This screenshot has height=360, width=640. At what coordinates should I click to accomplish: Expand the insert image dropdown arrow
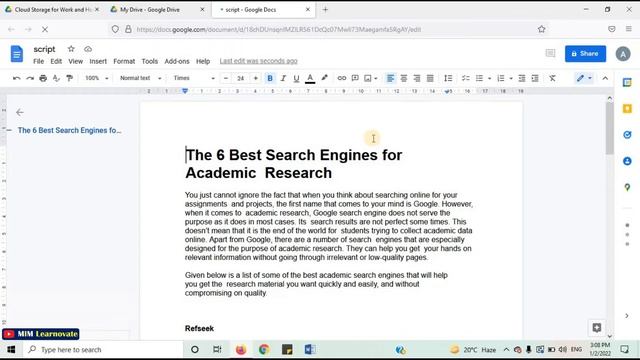pos(376,78)
